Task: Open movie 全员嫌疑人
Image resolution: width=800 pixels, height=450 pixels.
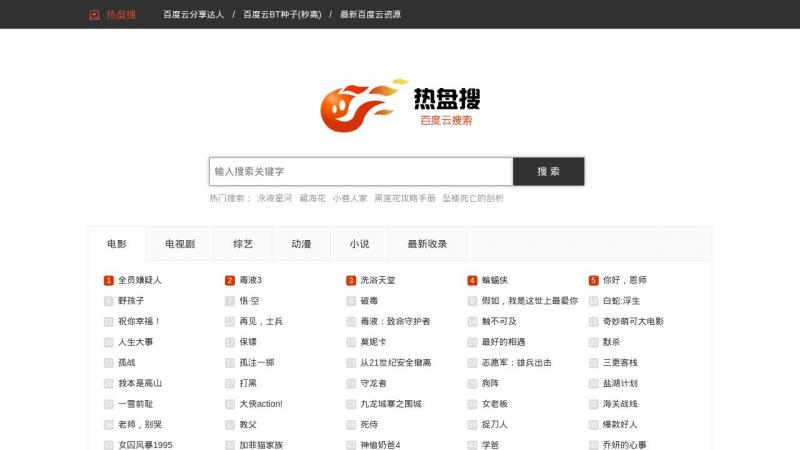Action: [140, 280]
